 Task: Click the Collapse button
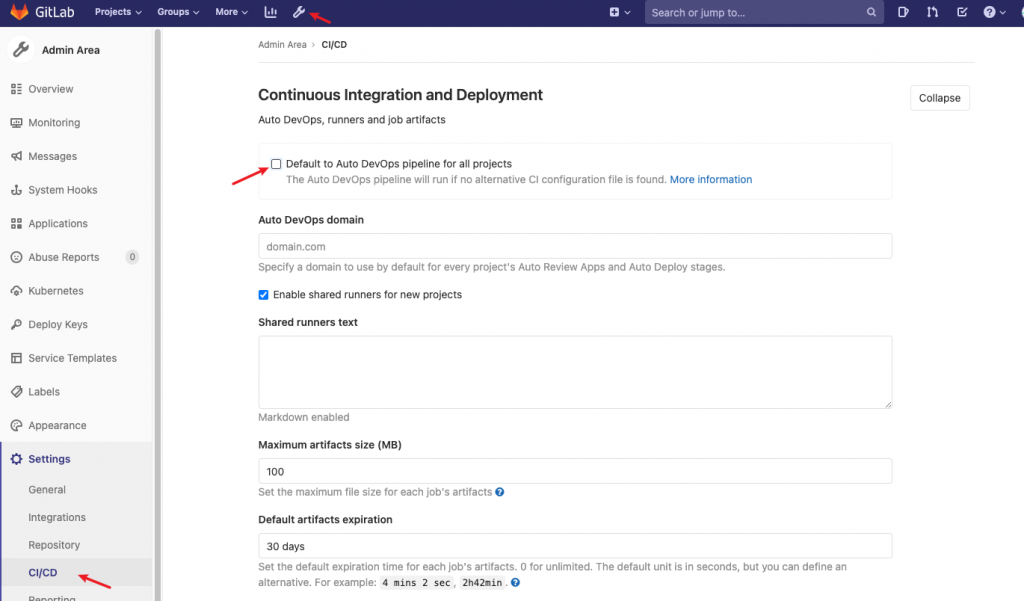(x=939, y=98)
